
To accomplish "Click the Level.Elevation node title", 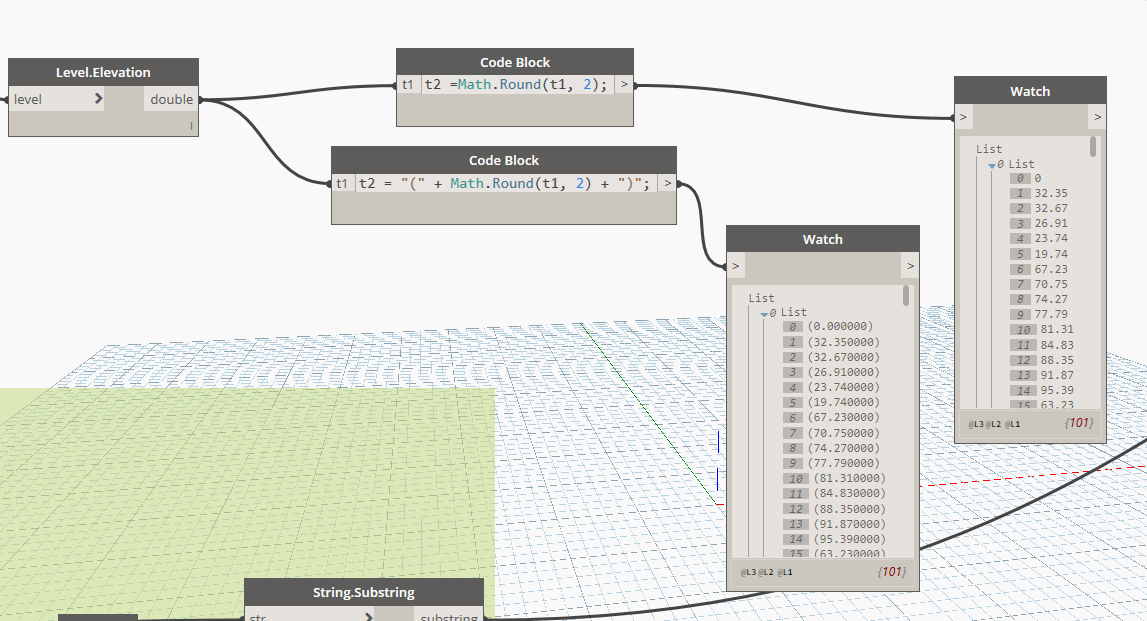I will point(103,72).
